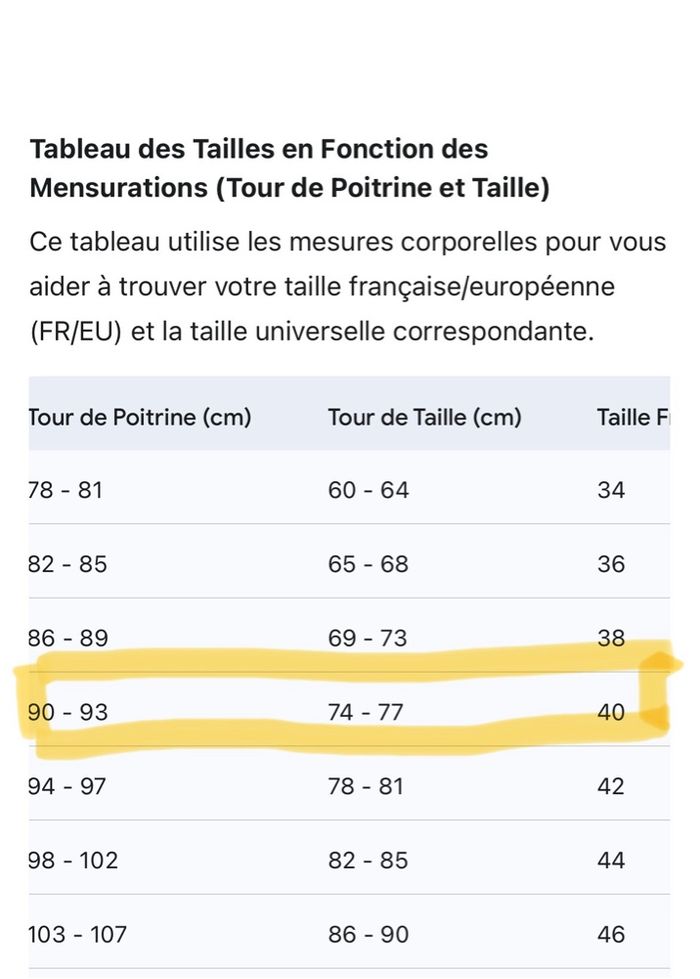The height and width of the screenshot is (979, 700).
Task: Select the size 46 cell
Action: pos(611,934)
